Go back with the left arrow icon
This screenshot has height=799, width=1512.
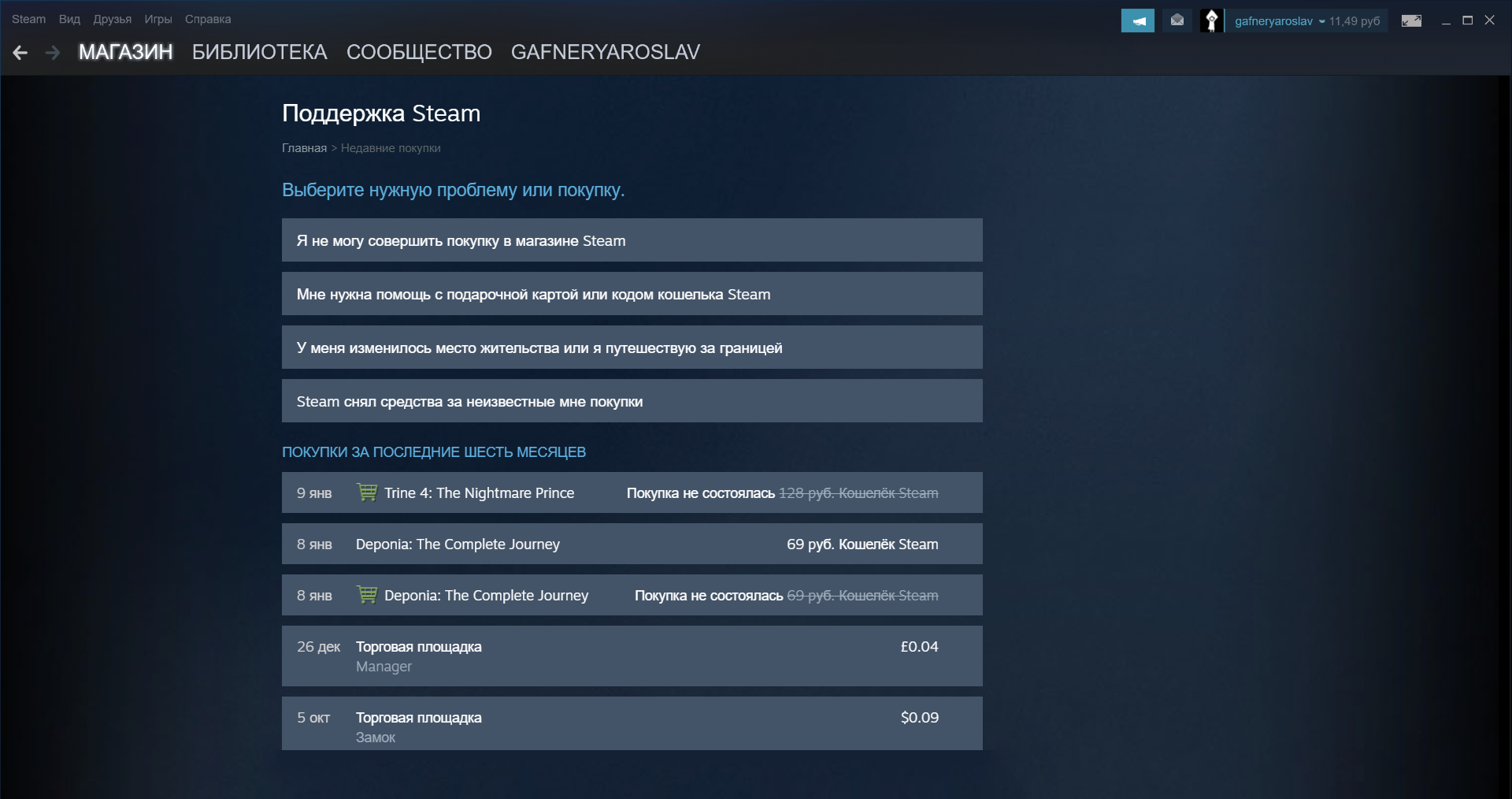(x=20, y=53)
